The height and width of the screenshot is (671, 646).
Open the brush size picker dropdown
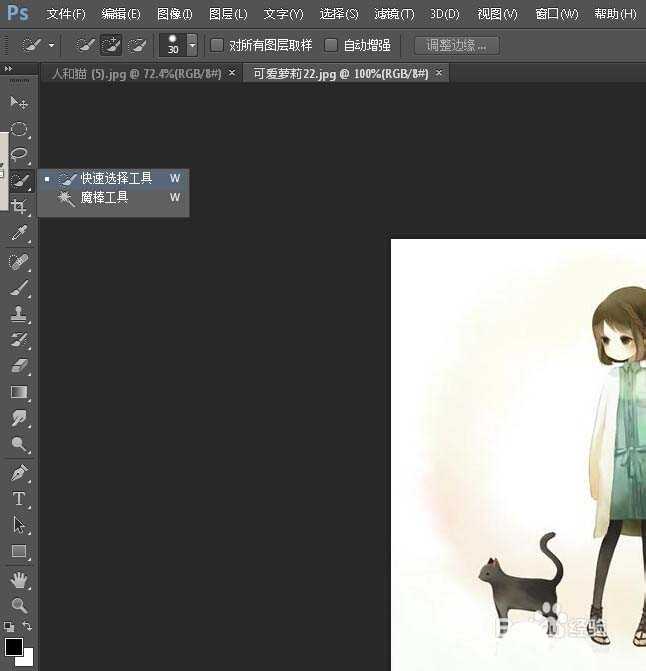tap(192, 46)
